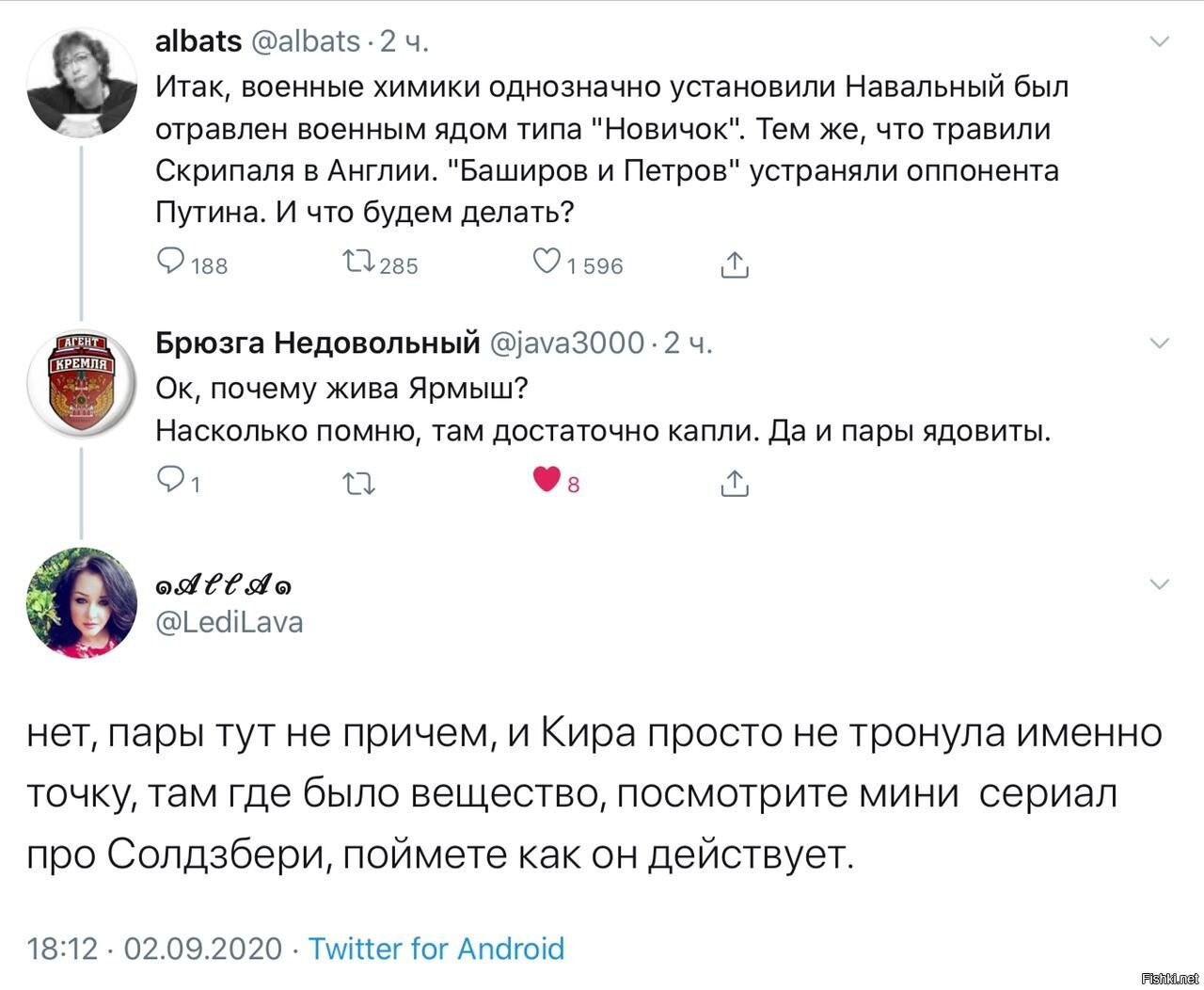Open the @albats handle link
1204x990 pixels.
pyautogui.click(x=305, y=41)
